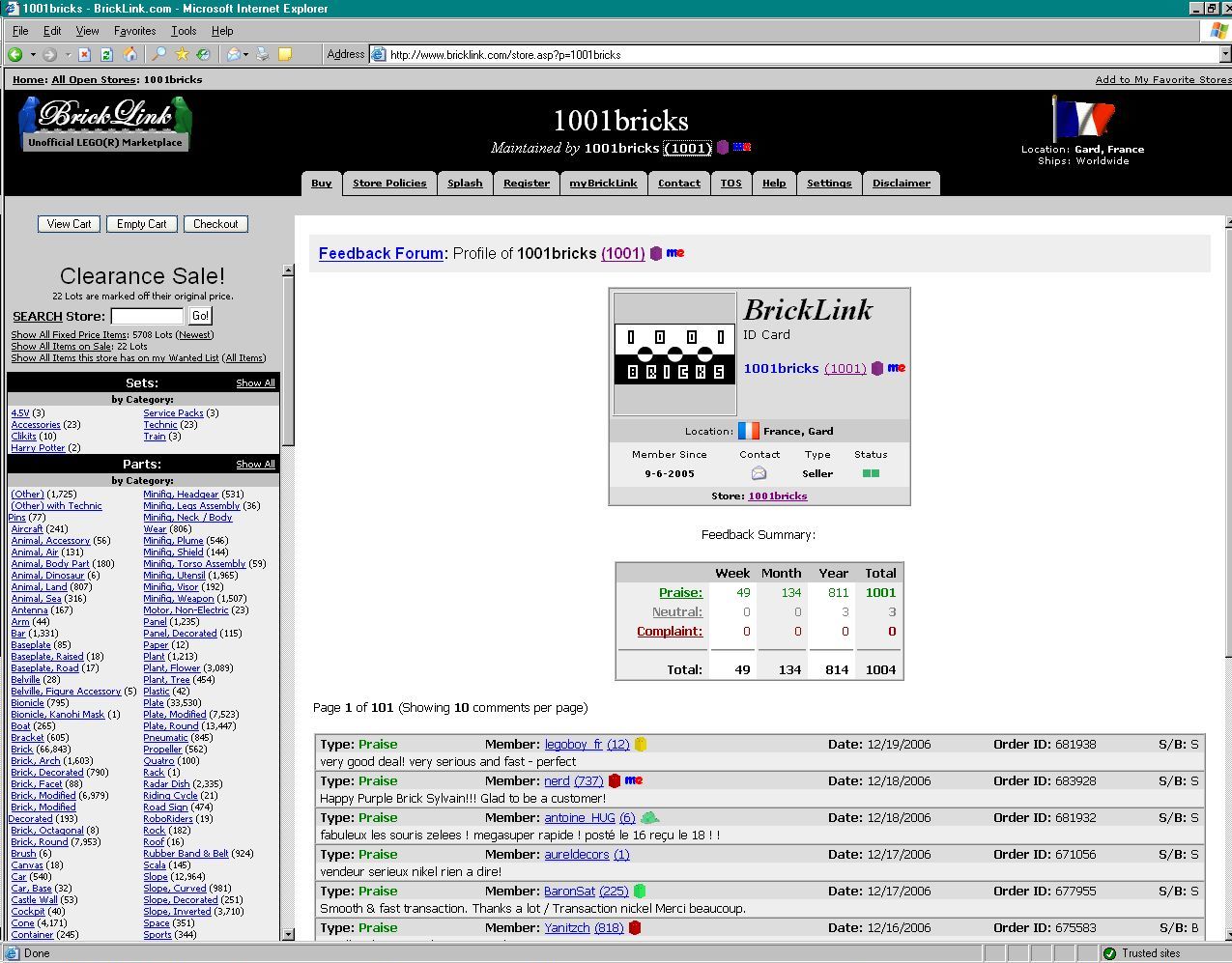Click the Mail envelope toolbar icon
This screenshot has height=963, width=1232.
[x=234, y=55]
